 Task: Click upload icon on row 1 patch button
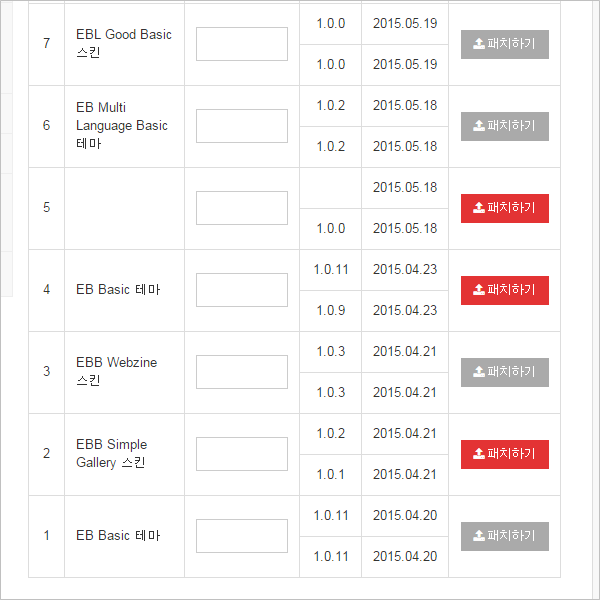pos(479,536)
